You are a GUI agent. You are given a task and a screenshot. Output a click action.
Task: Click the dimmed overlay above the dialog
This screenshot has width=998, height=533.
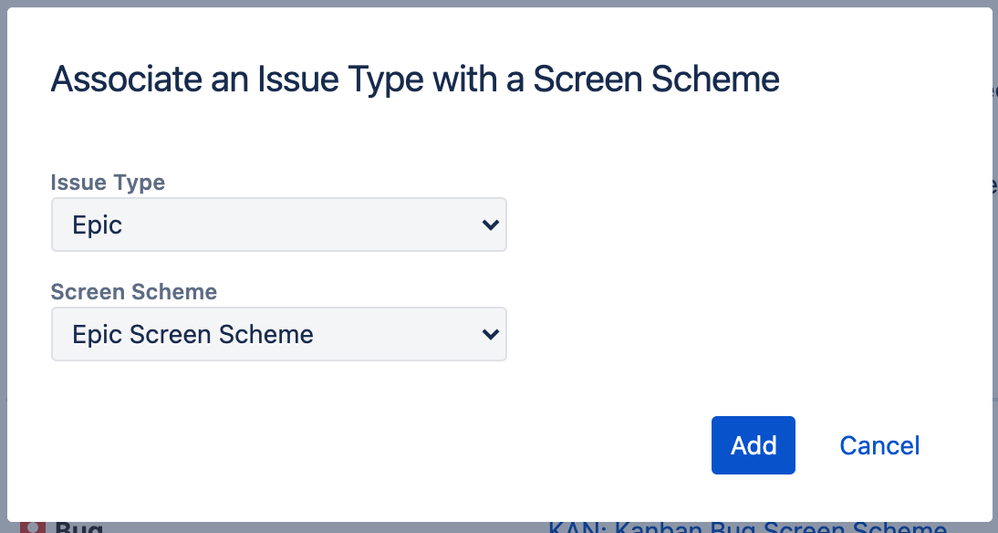500,3
